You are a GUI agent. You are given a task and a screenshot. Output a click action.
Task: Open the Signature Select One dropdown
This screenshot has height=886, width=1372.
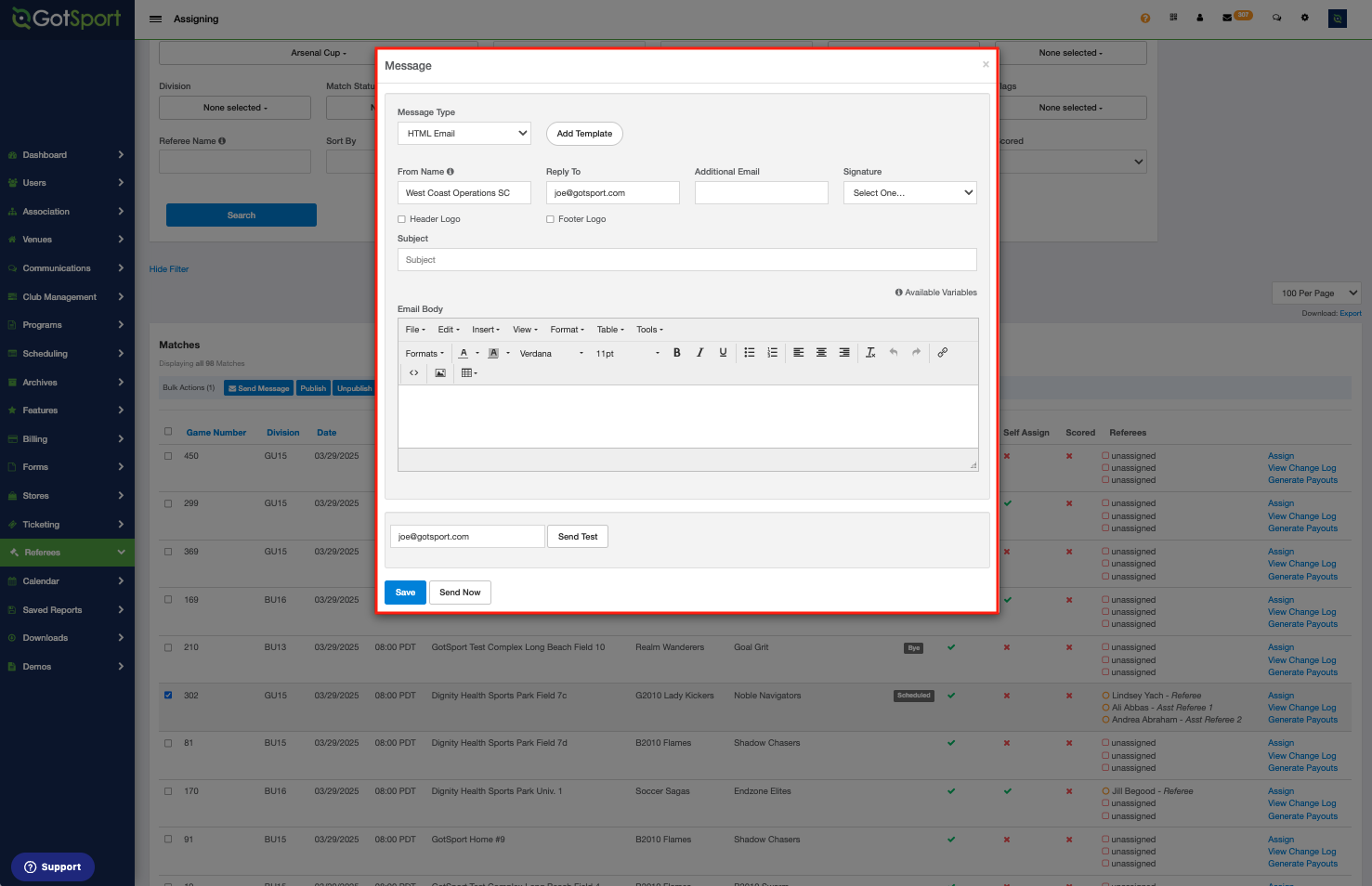tap(910, 192)
